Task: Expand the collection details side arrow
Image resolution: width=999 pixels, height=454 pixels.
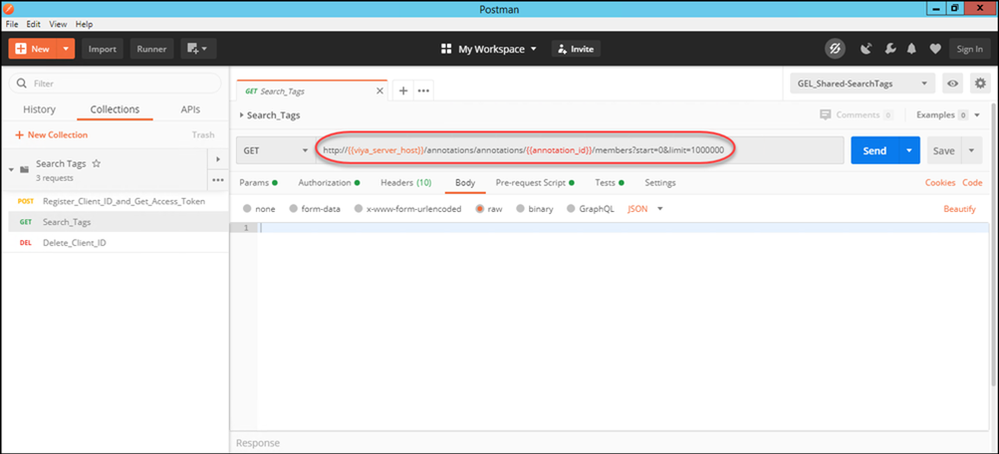Action: point(218,159)
